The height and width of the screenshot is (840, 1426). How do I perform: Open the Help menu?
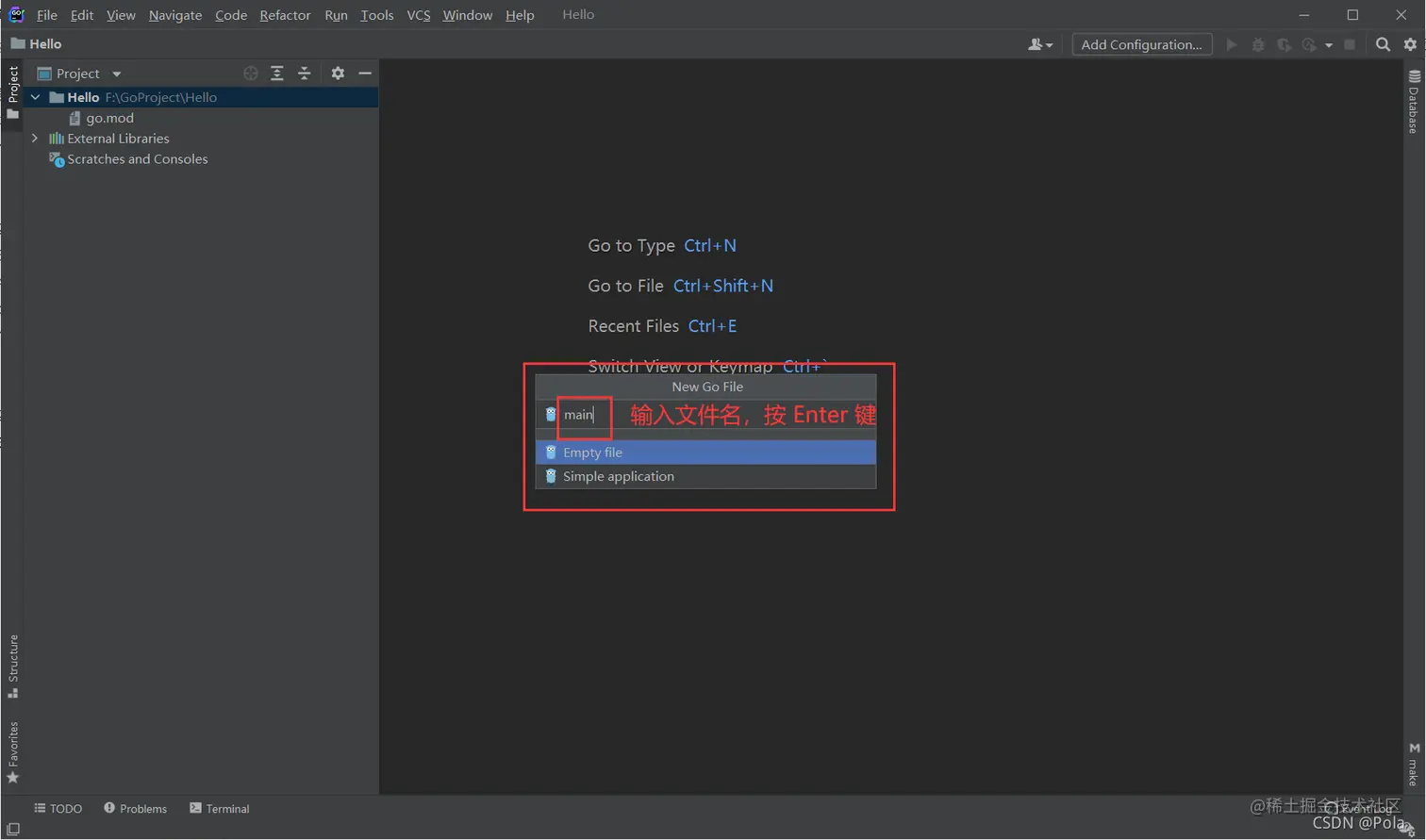520,15
